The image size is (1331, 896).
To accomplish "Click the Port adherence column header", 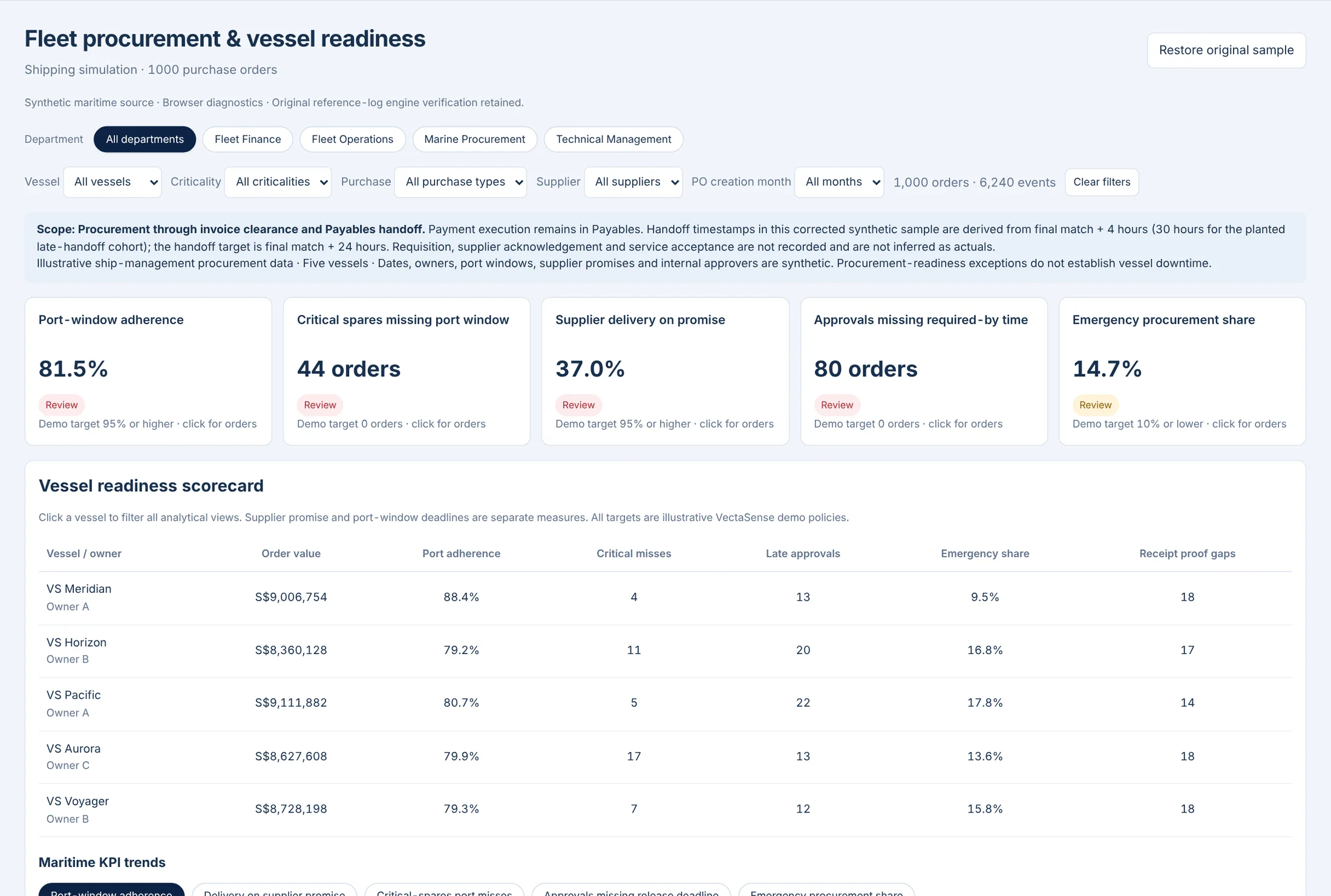I will [x=461, y=554].
